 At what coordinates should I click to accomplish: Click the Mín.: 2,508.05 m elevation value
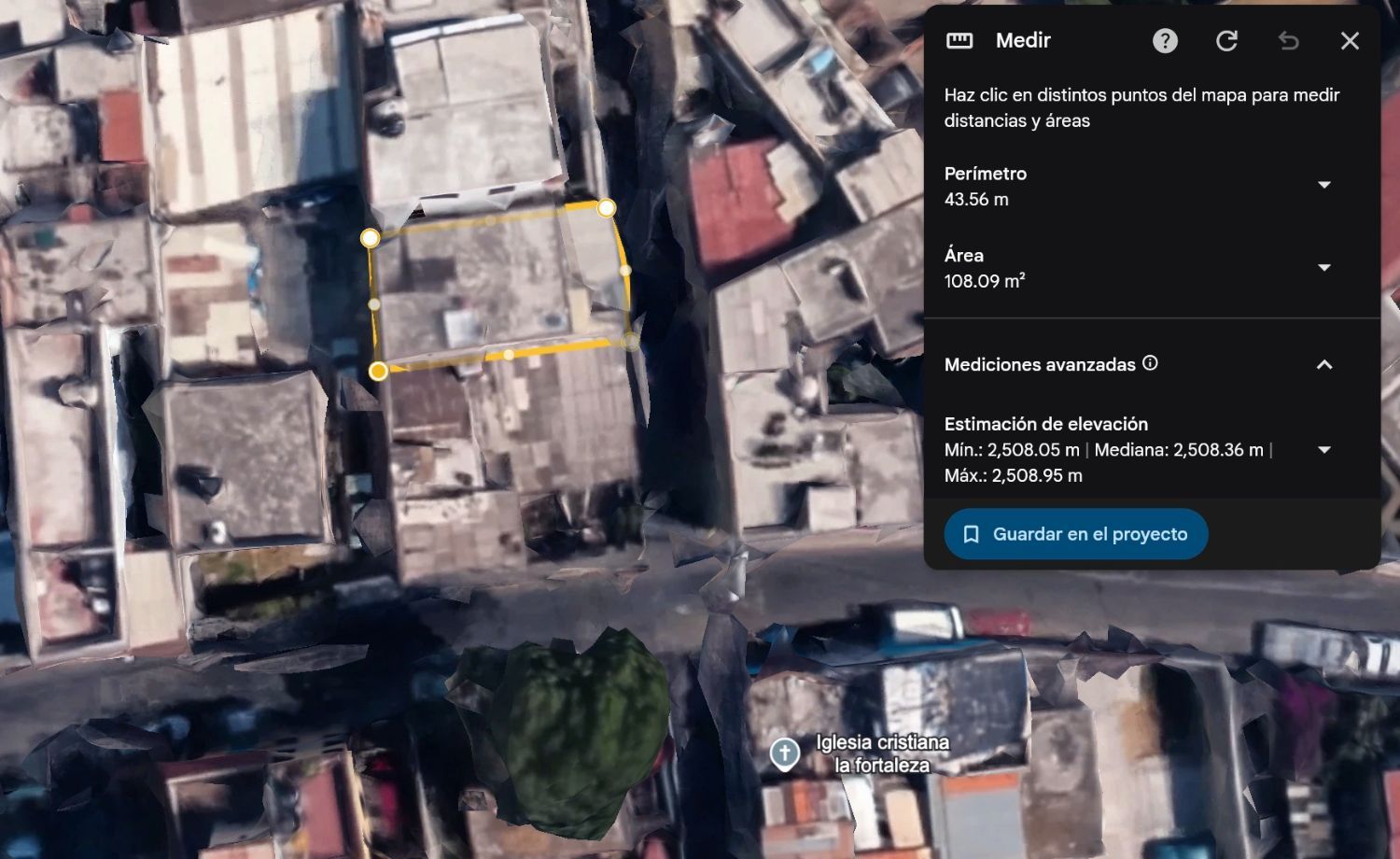[1012, 450]
